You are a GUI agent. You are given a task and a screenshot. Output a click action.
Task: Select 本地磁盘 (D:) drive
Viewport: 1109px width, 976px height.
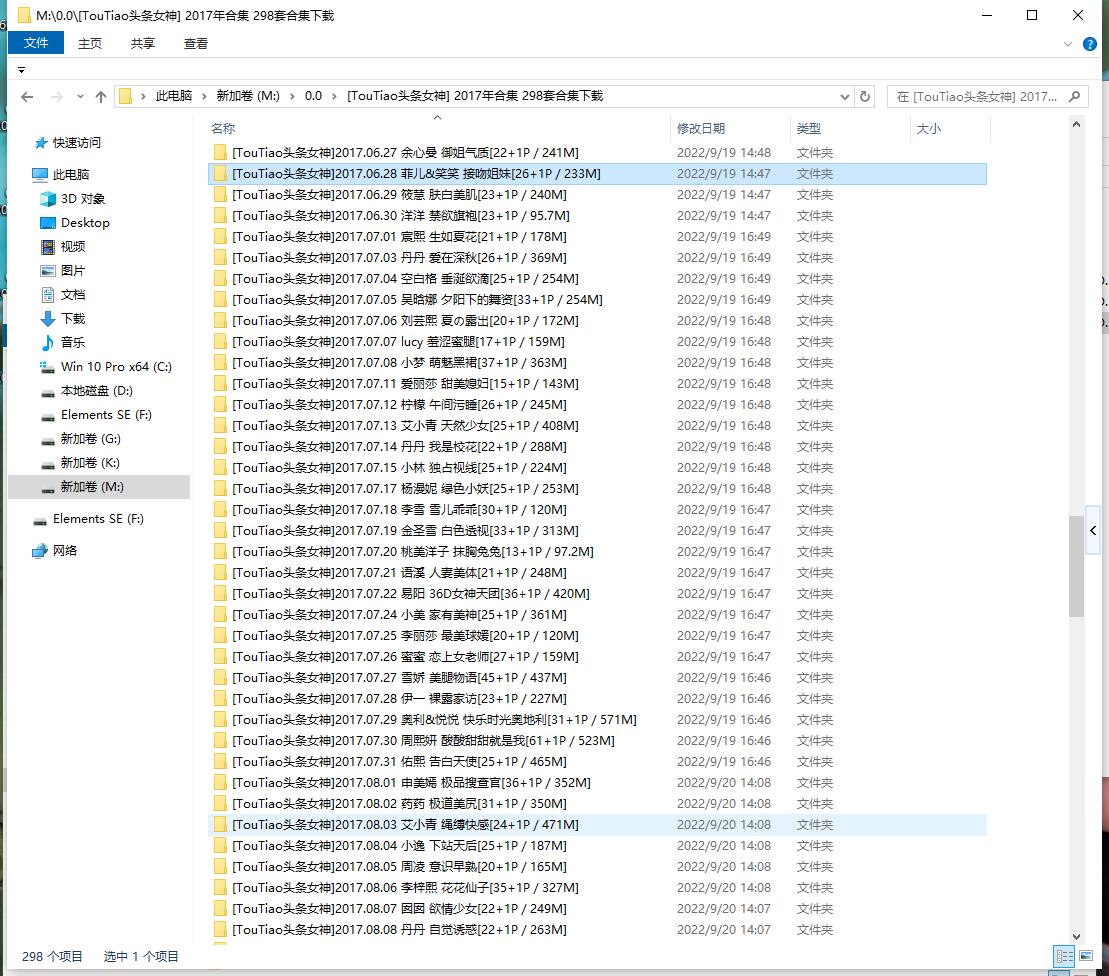tap(96, 390)
